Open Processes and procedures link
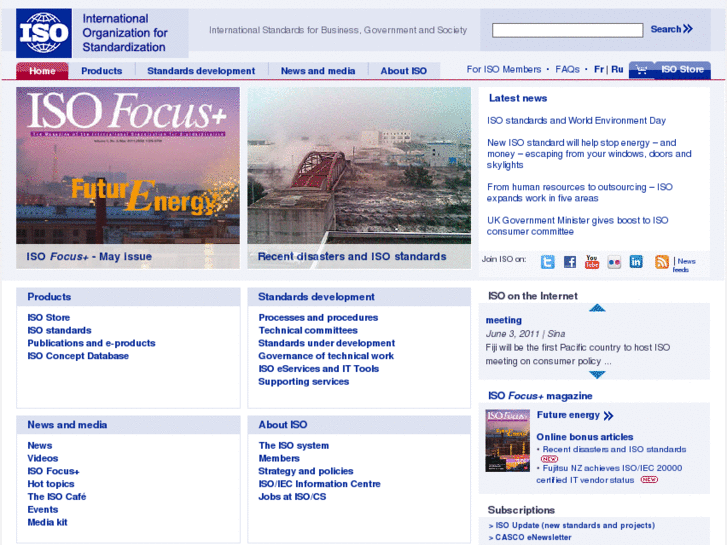 coord(318,318)
